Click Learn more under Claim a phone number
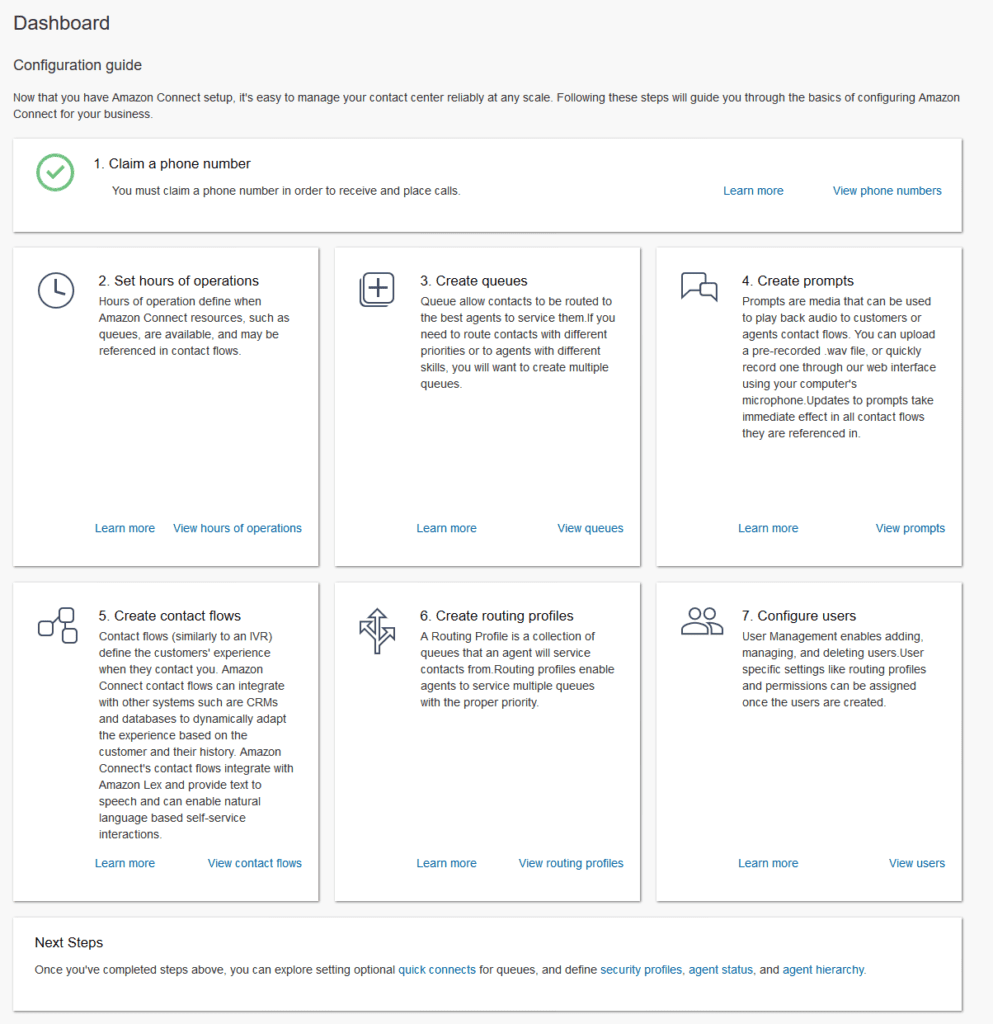The width and height of the screenshot is (993, 1024). [x=753, y=191]
